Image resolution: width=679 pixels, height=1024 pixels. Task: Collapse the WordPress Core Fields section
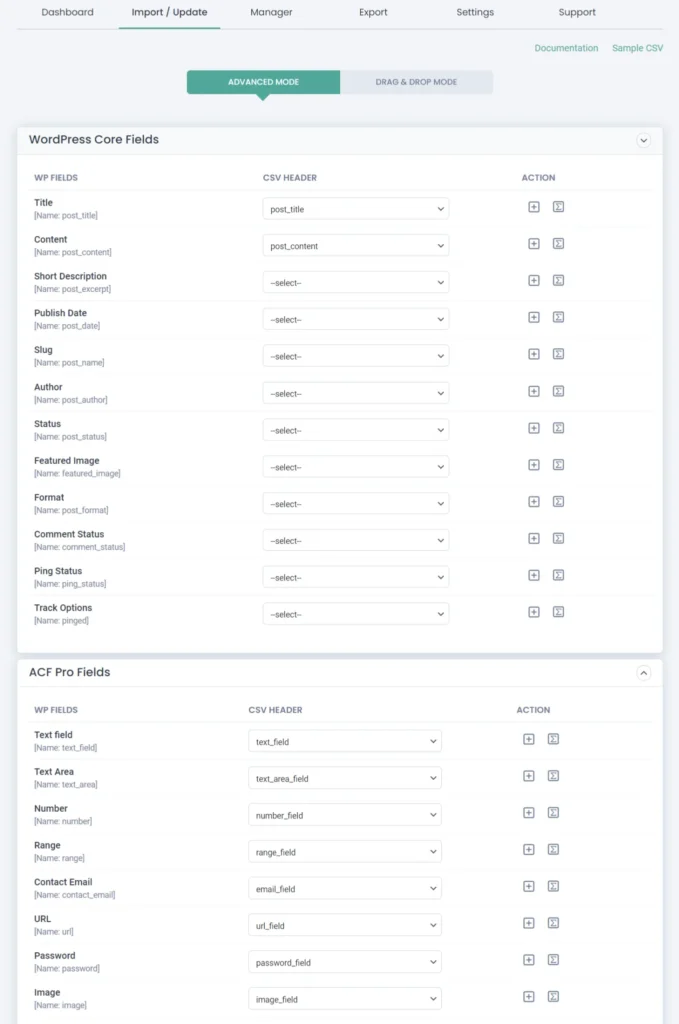644,140
